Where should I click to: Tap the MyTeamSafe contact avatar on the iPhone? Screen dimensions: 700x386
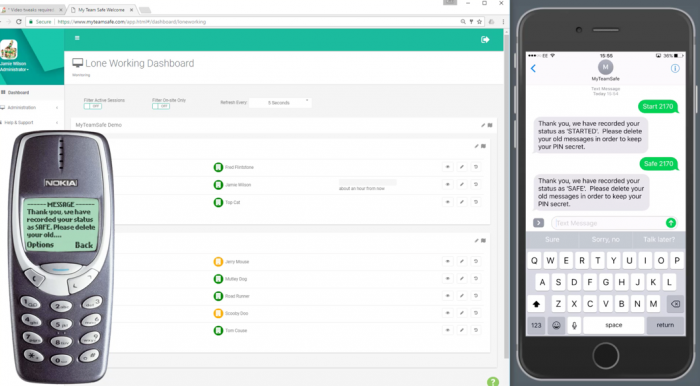(605, 67)
